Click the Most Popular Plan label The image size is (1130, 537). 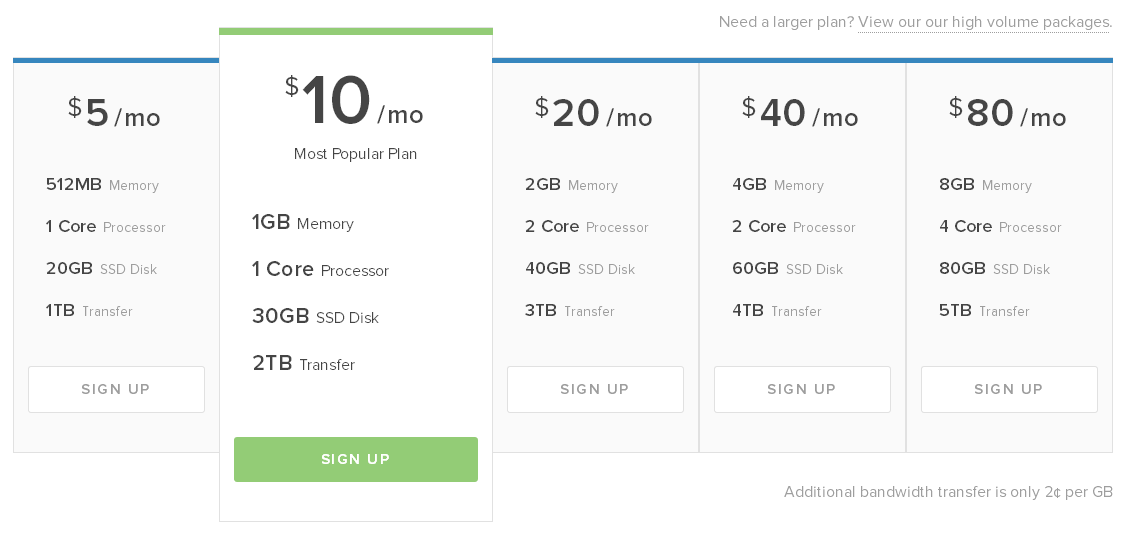[355, 154]
